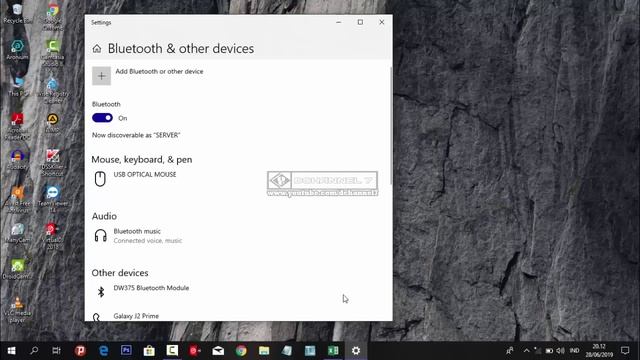Open Camtasia from the taskbar
640x360 pixels.
(172, 351)
